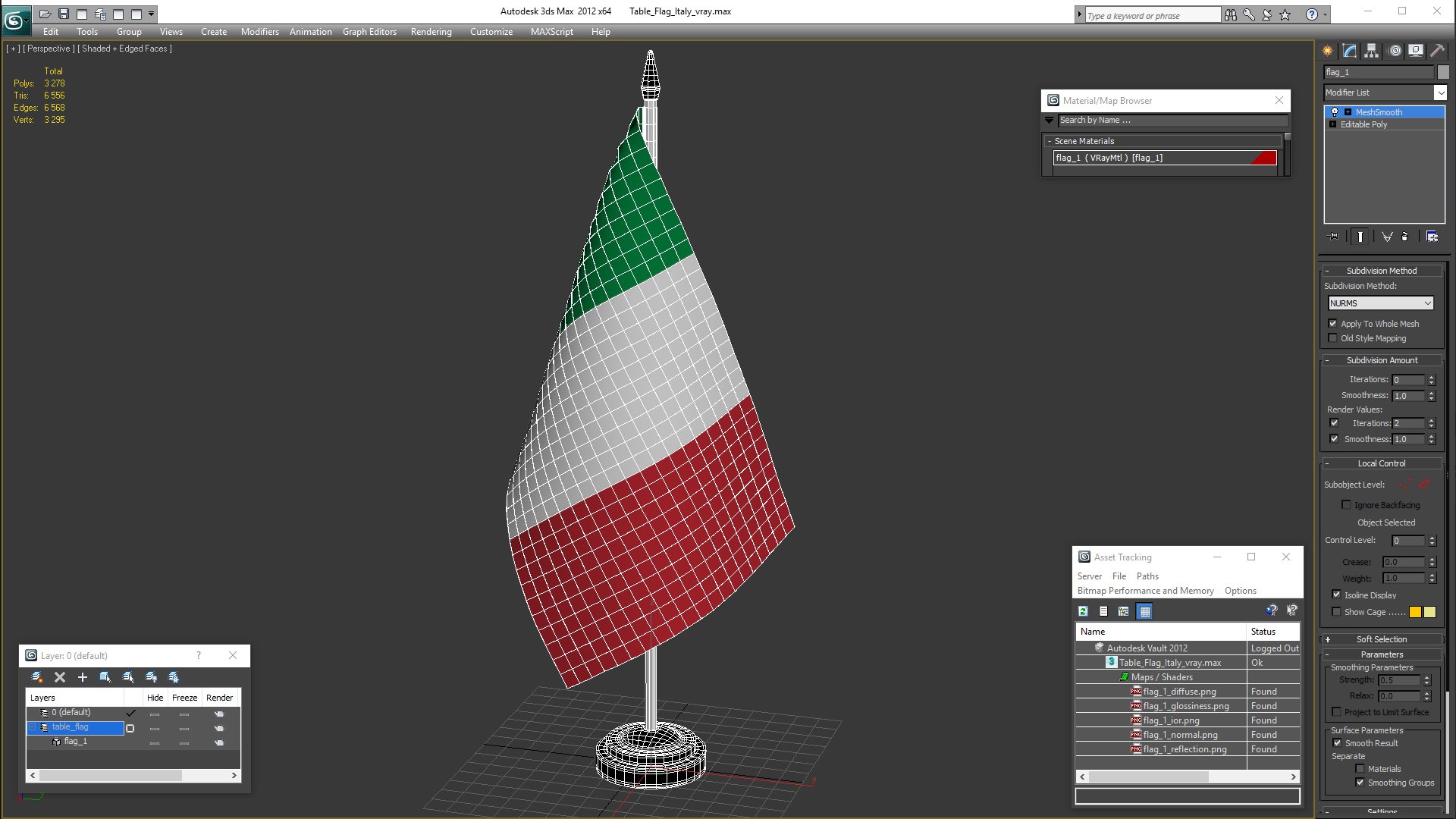Click Perspective viewport label
1456x819 pixels.
(x=49, y=49)
